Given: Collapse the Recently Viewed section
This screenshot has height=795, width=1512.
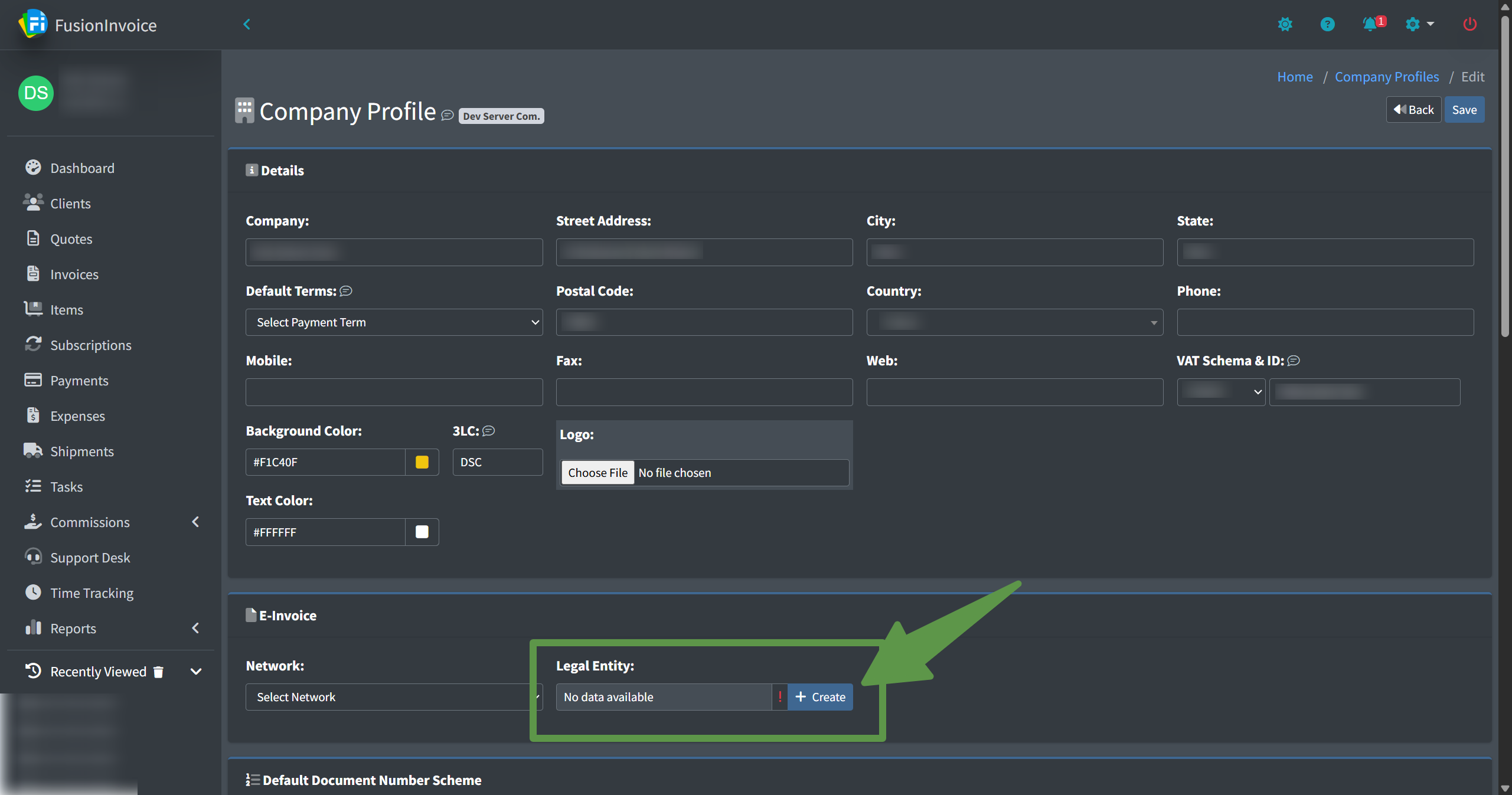Looking at the screenshot, I should (196, 672).
